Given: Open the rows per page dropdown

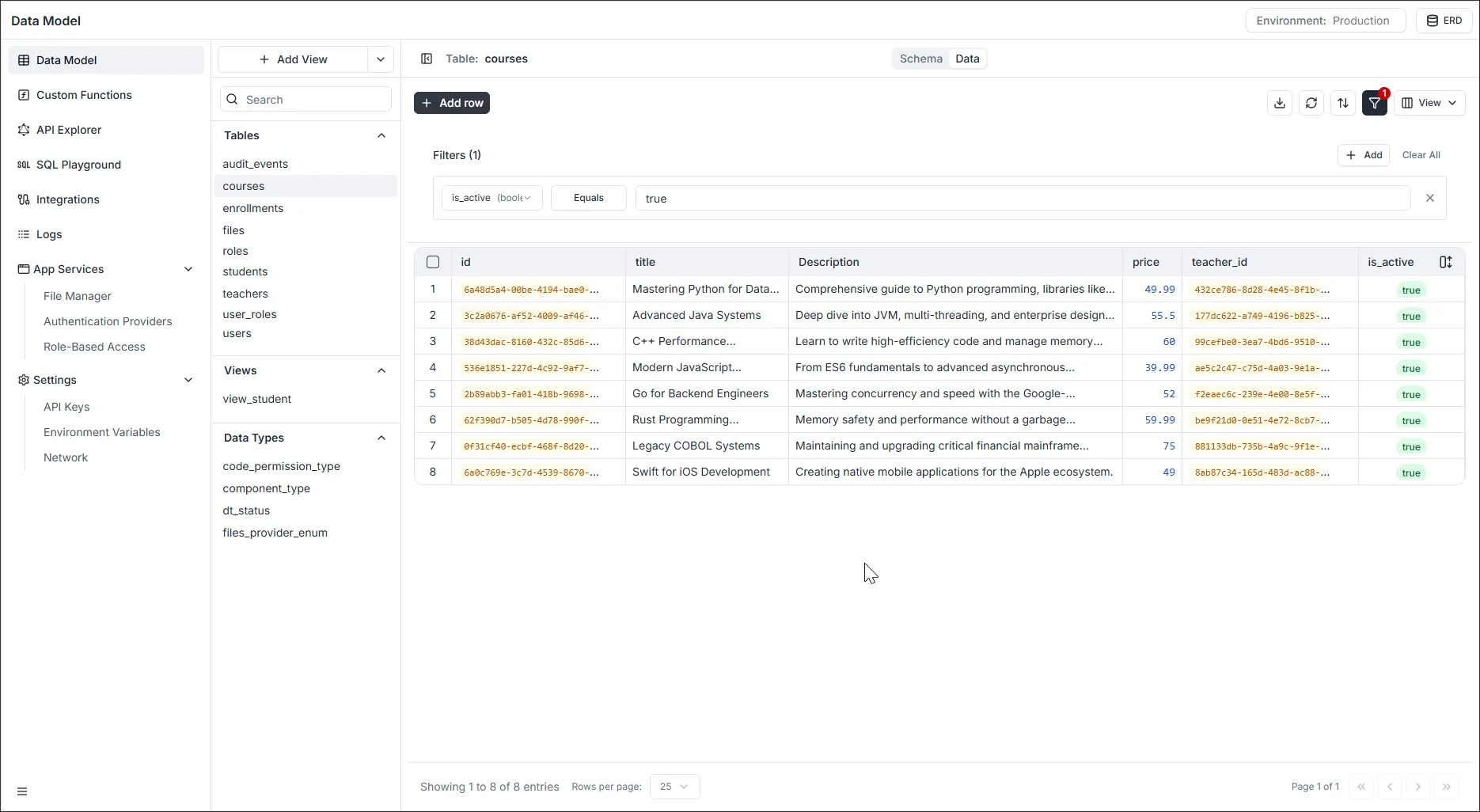Looking at the screenshot, I should [x=674, y=787].
